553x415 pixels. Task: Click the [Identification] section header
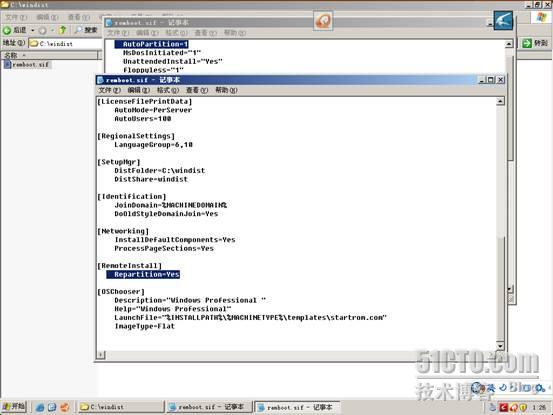click(132, 196)
